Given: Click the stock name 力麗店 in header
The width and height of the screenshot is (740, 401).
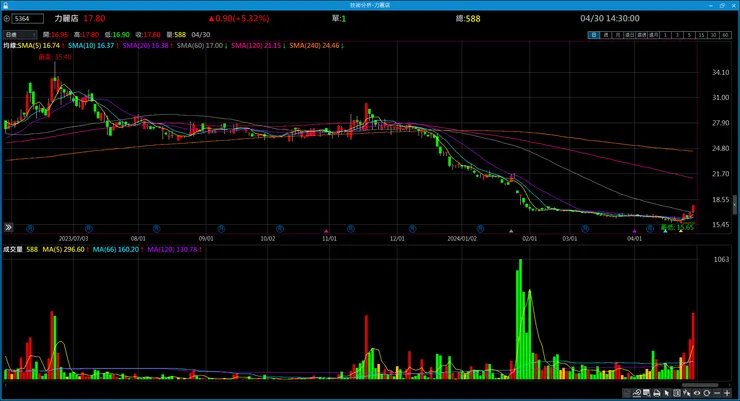Looking at the screenshot, I should coord(66,19).
